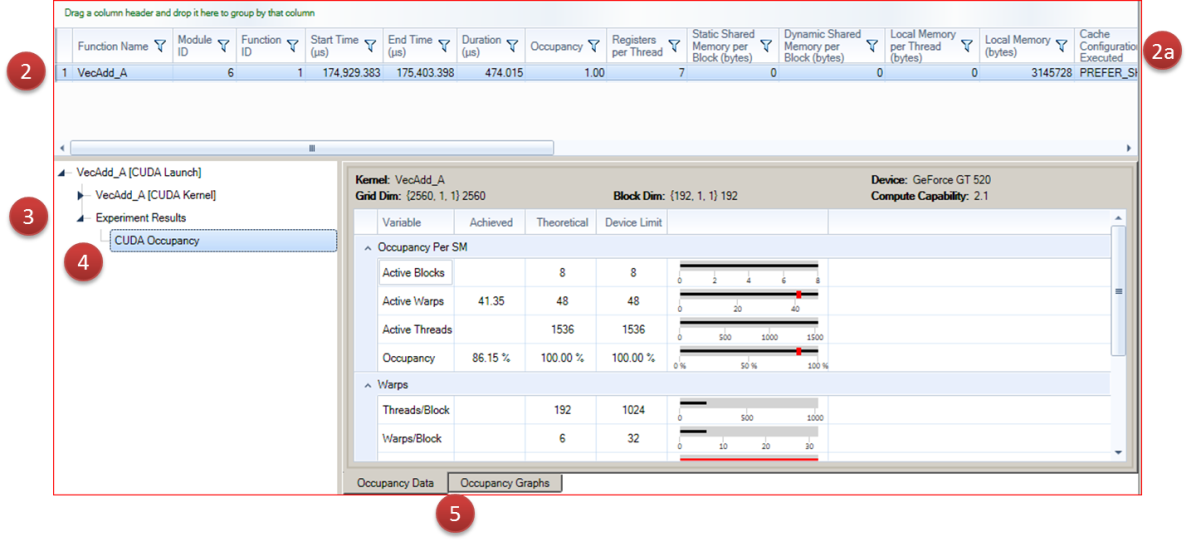Click the Function ID filter funnel

(292, 46)
